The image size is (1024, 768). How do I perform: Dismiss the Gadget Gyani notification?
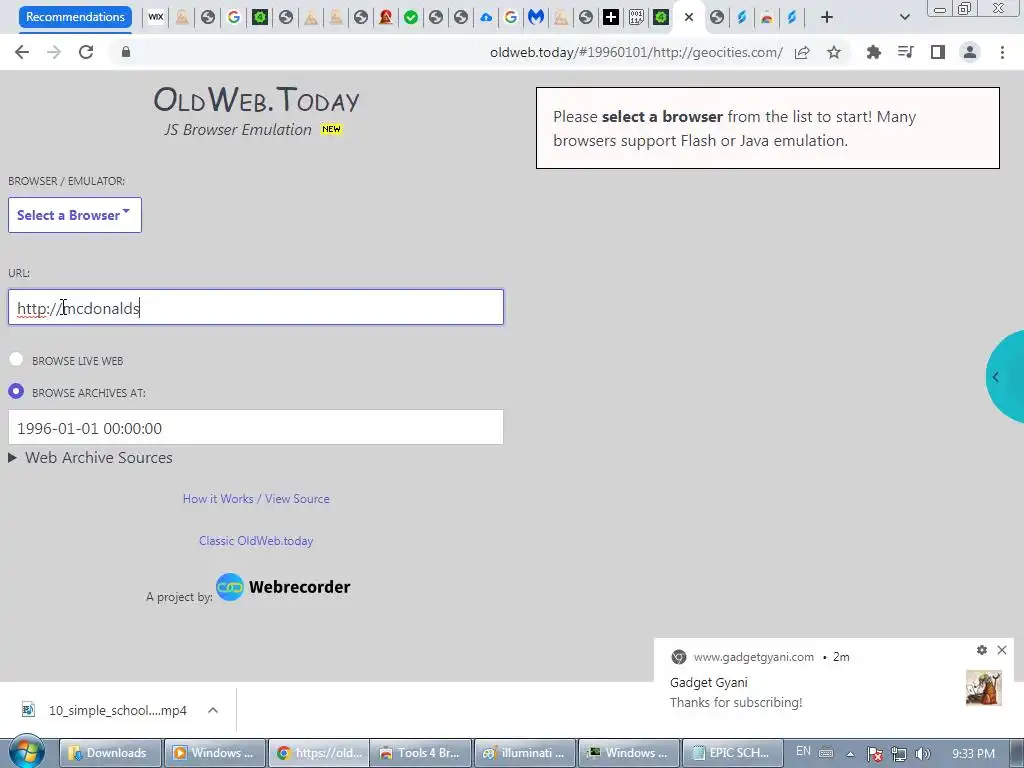click(x=1002, y=650)
